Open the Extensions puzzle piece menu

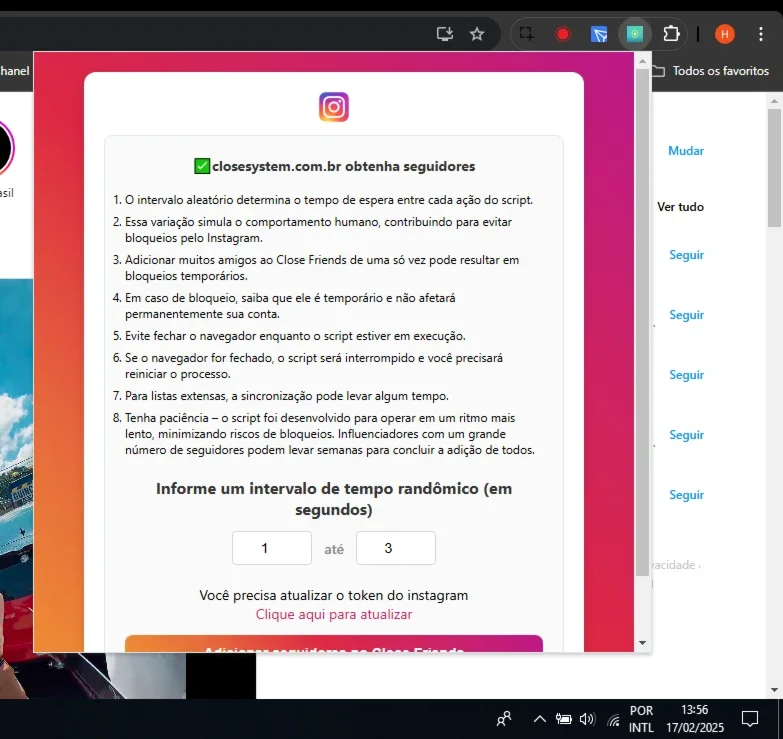[671, 34]
